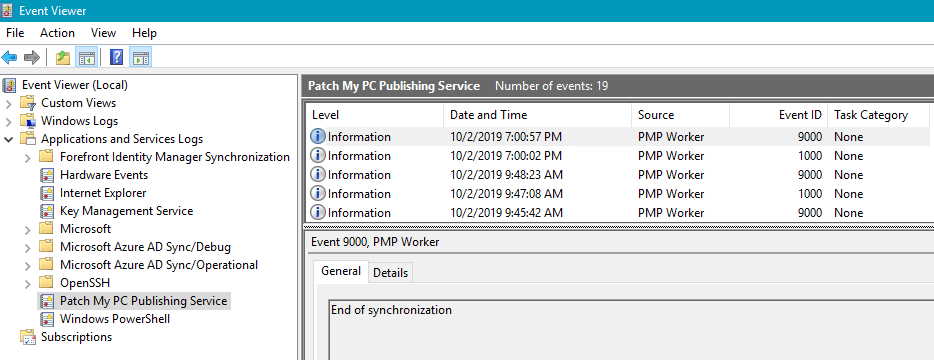This screenshot has width=934, height=360.
Task: Expand the Custom Views node
Action: [8, 103]
